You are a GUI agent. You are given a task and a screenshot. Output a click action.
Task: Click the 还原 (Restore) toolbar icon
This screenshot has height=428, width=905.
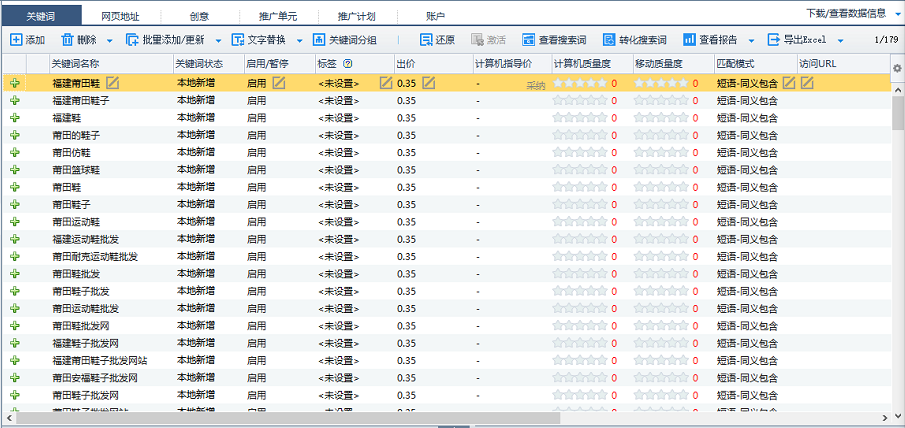pyautogui.click(x=425, y=40)
